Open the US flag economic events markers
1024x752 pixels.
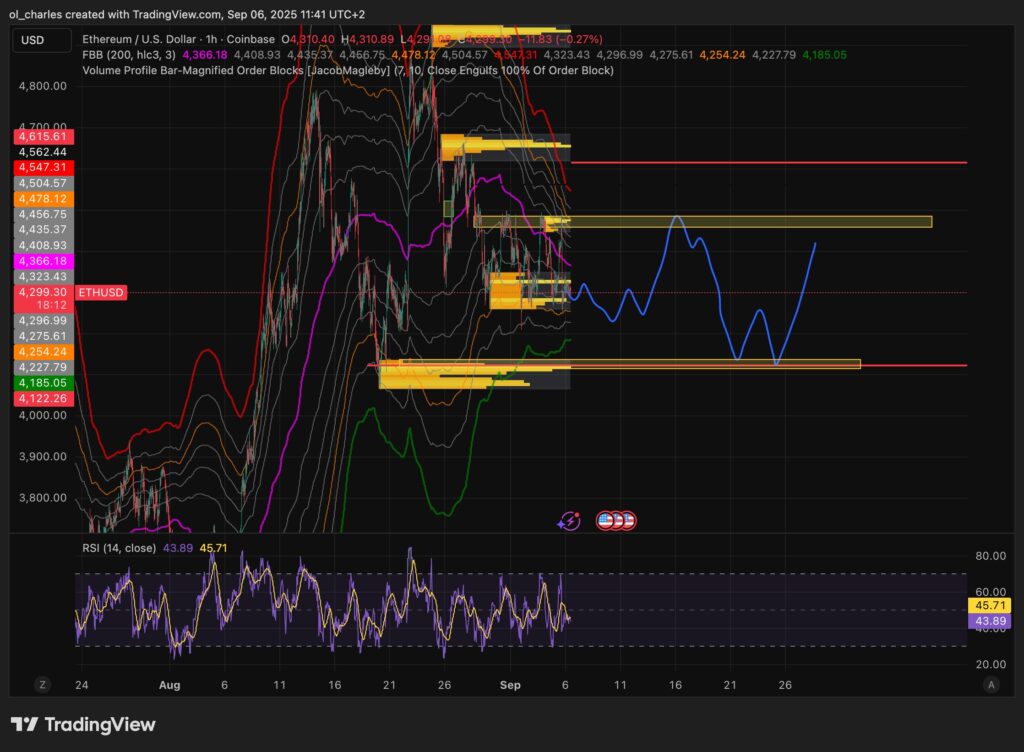click(x=615, y=519)
